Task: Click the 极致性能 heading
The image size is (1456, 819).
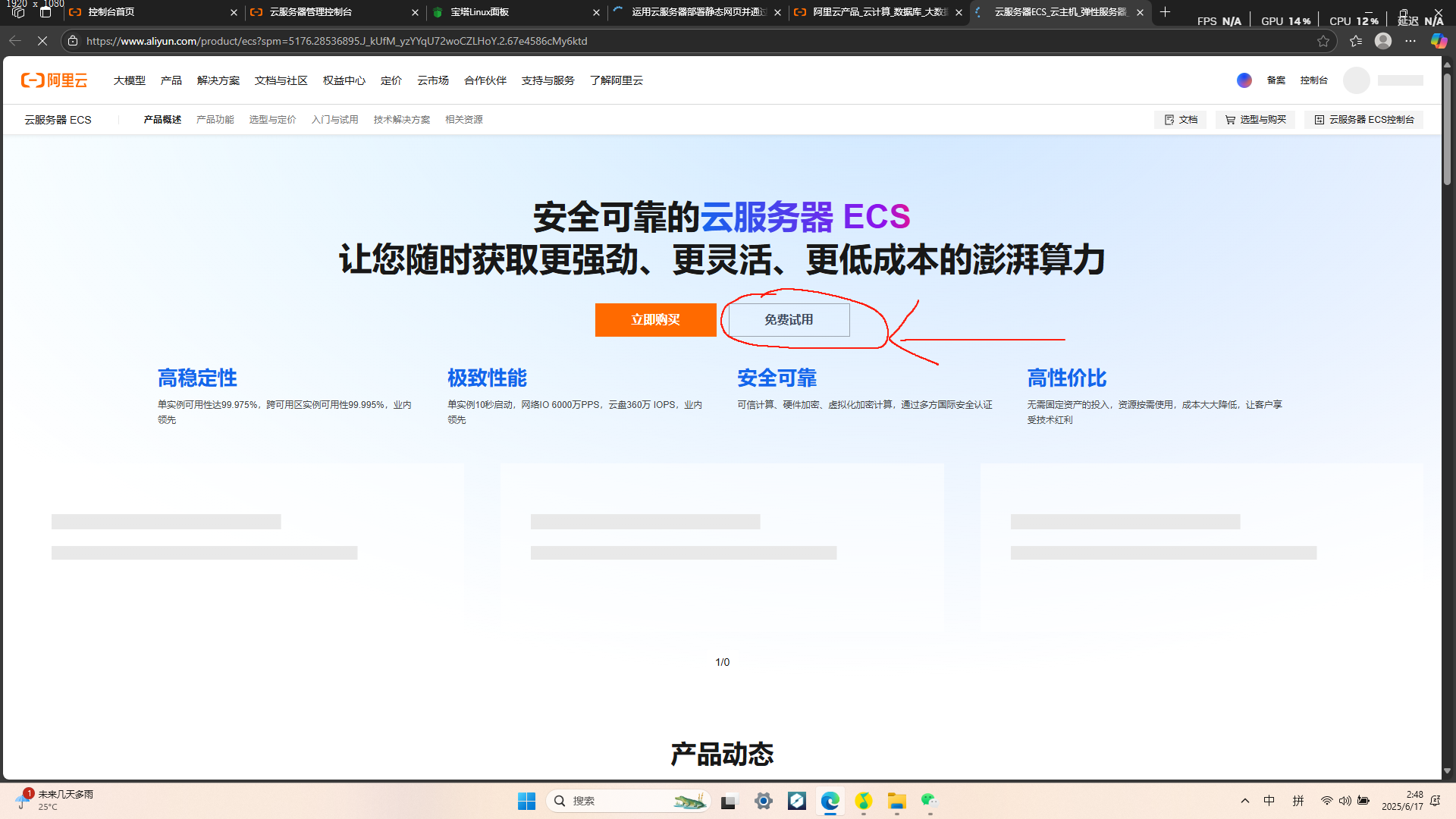Action: (487, 378)
